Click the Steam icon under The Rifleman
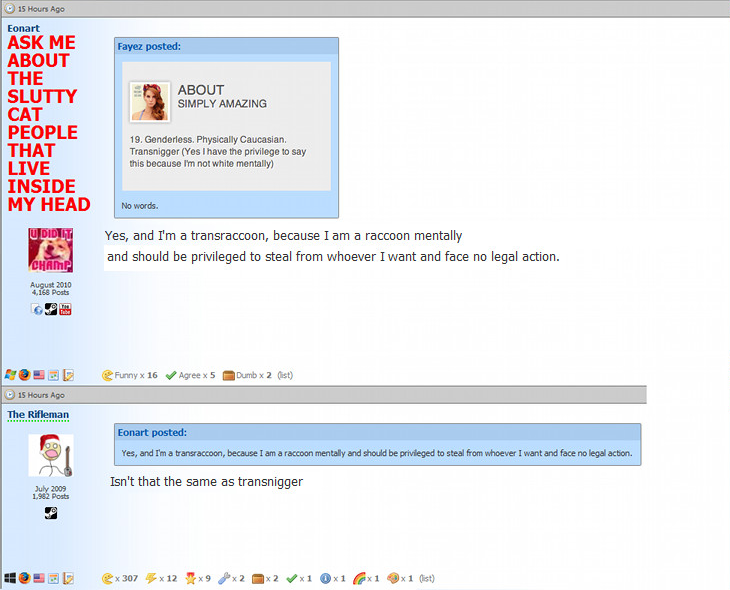This screenshot has width=730, height=590. (x=51, y=513)
